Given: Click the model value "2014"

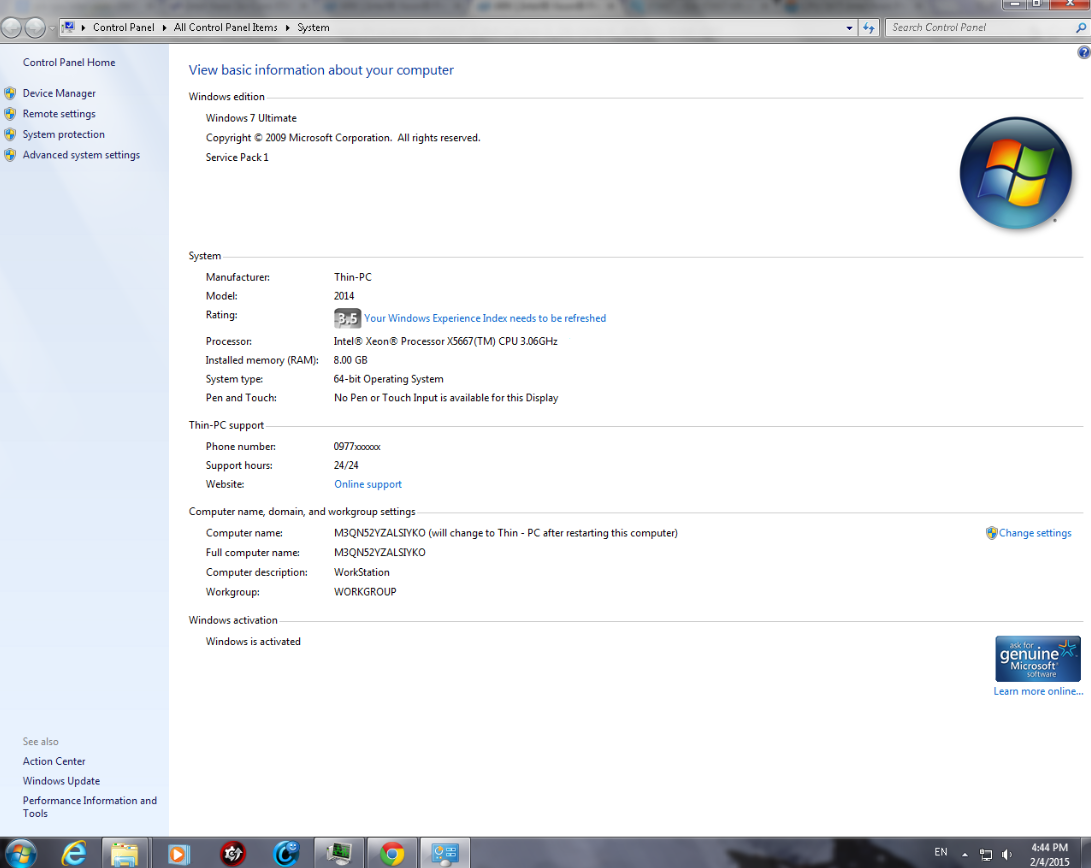Looking at the screenshot, I should coord(344,296).
